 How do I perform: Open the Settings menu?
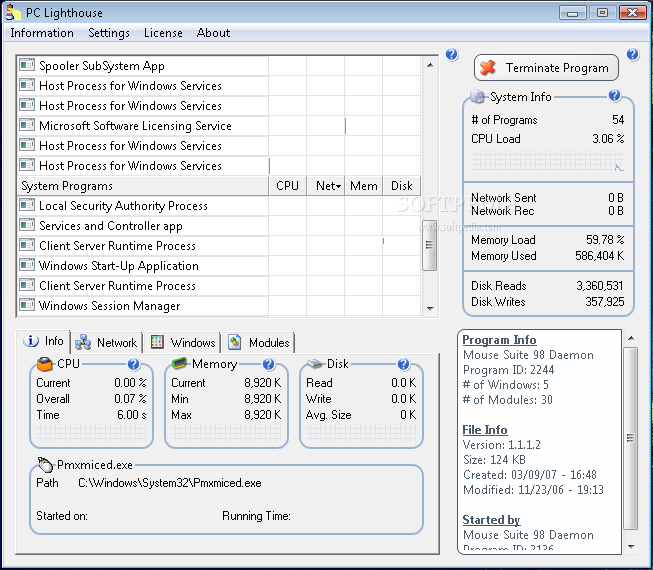[x=109, y=33]
